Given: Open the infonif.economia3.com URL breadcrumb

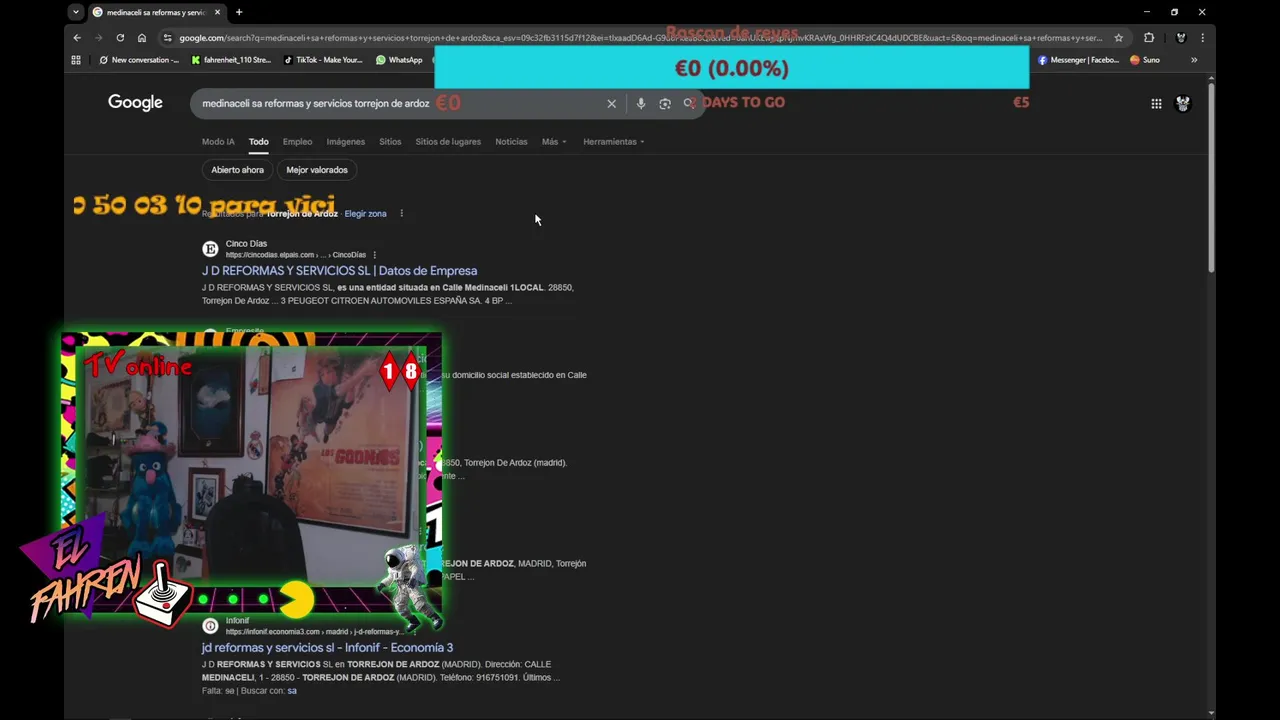Looking at the screenshot, I should point(313,632).
